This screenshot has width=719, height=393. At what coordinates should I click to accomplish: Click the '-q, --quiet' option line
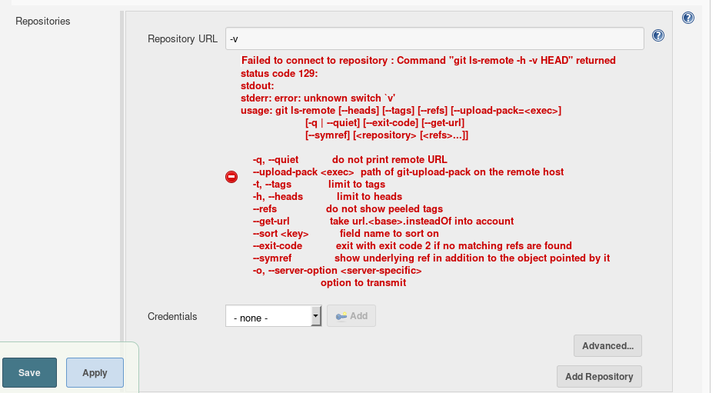(350, 160)
